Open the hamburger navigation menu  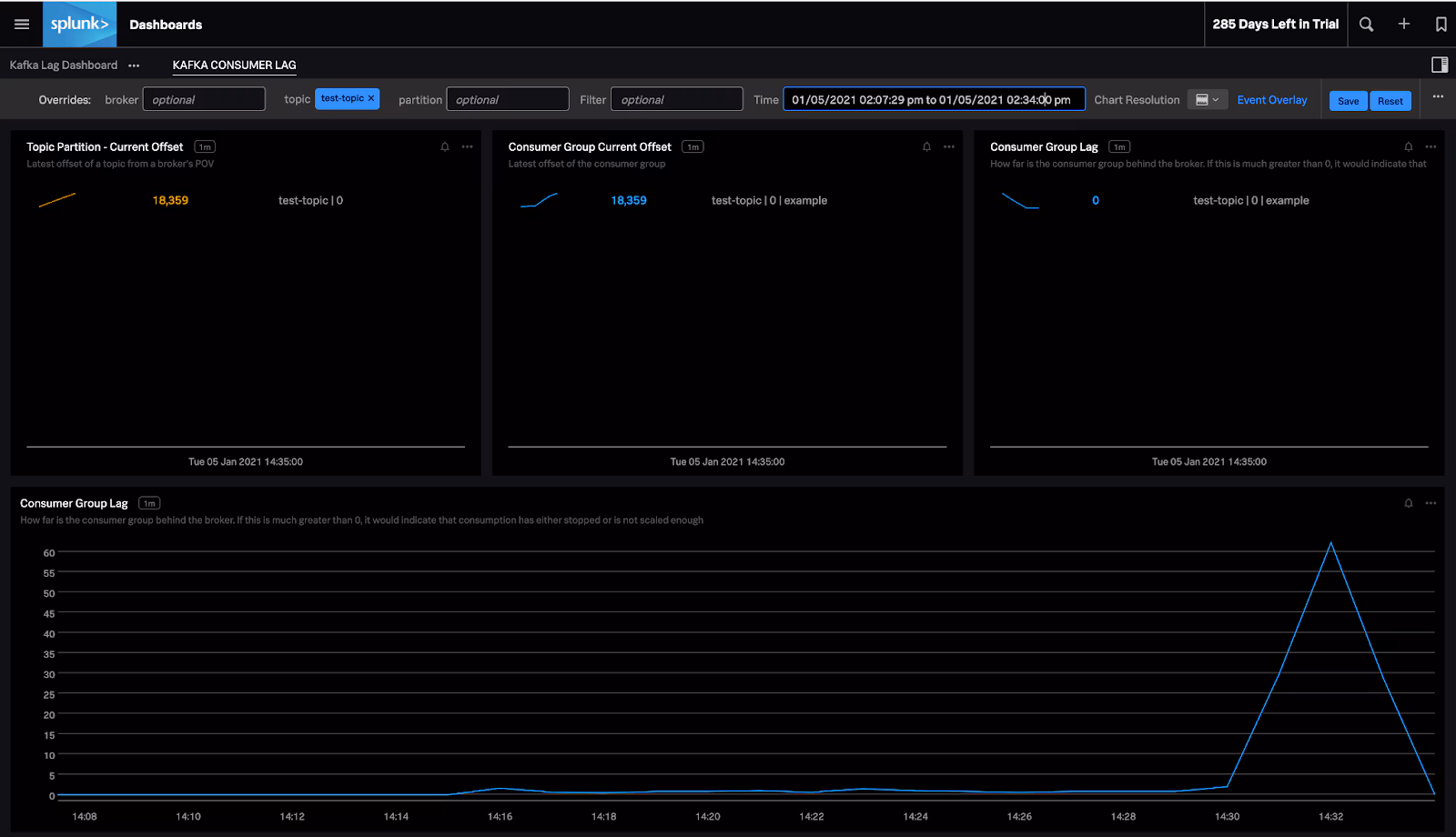(x=22, y=25)
